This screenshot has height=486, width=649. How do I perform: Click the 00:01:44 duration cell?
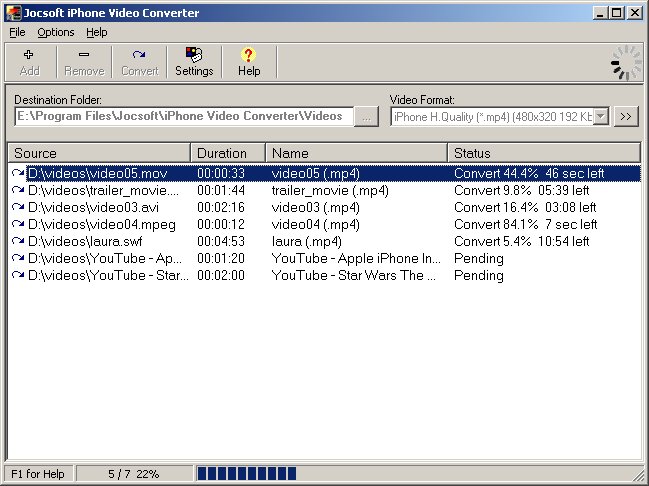click(221, 190)
